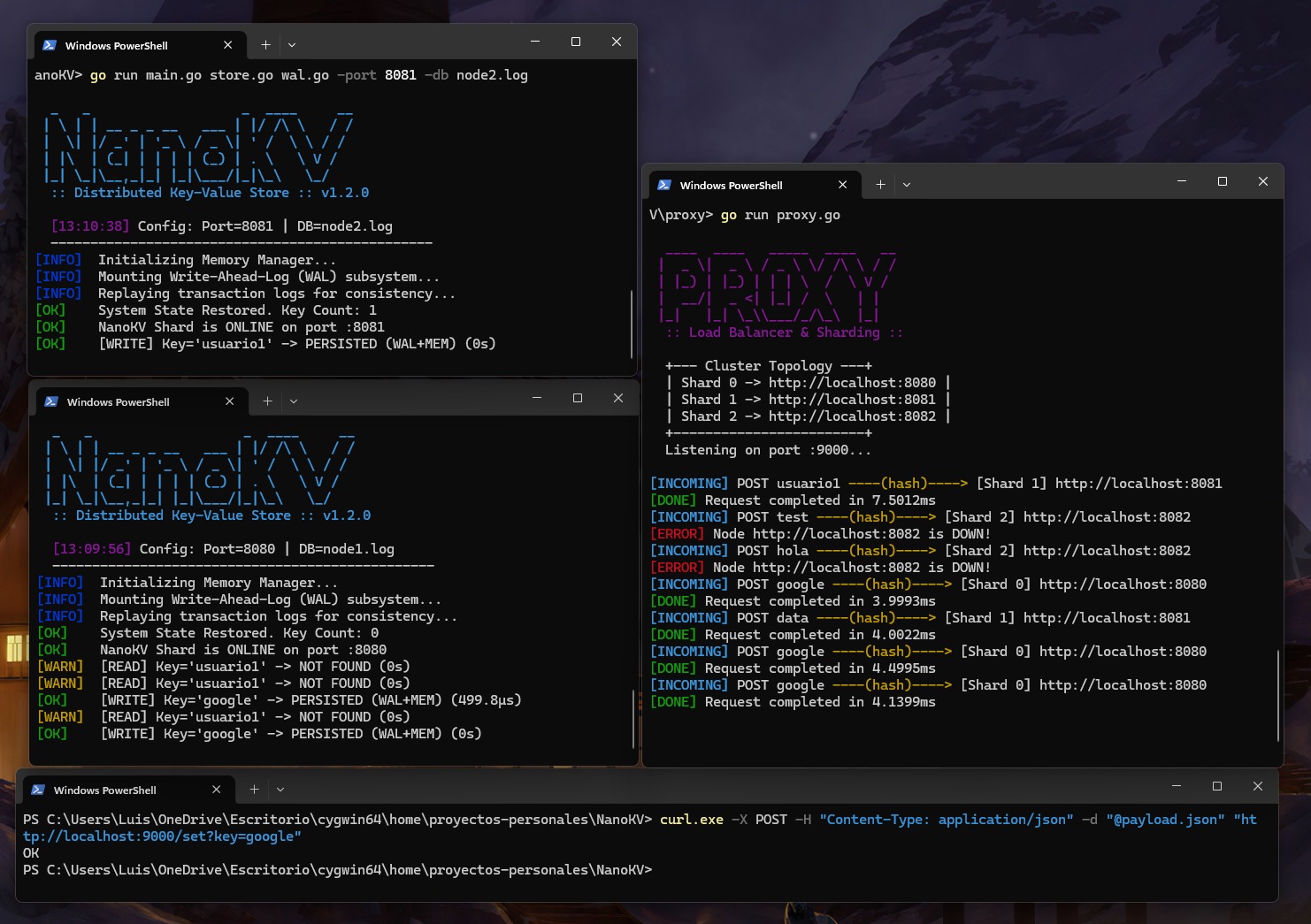Click 'NanoKV Shard is ONLINE on port :8081'
Screen dimensions: 1311x924
[241, 327]
